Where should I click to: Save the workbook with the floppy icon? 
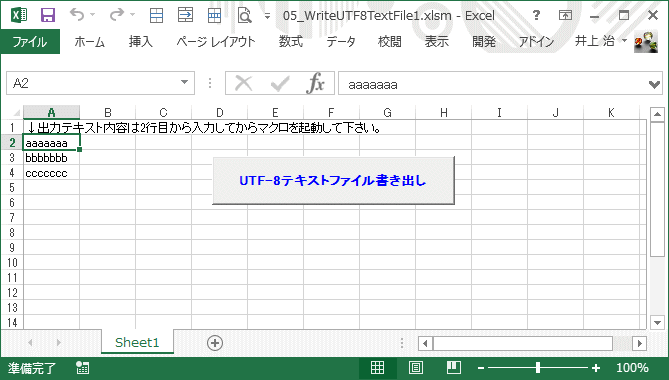click(48, 15)
